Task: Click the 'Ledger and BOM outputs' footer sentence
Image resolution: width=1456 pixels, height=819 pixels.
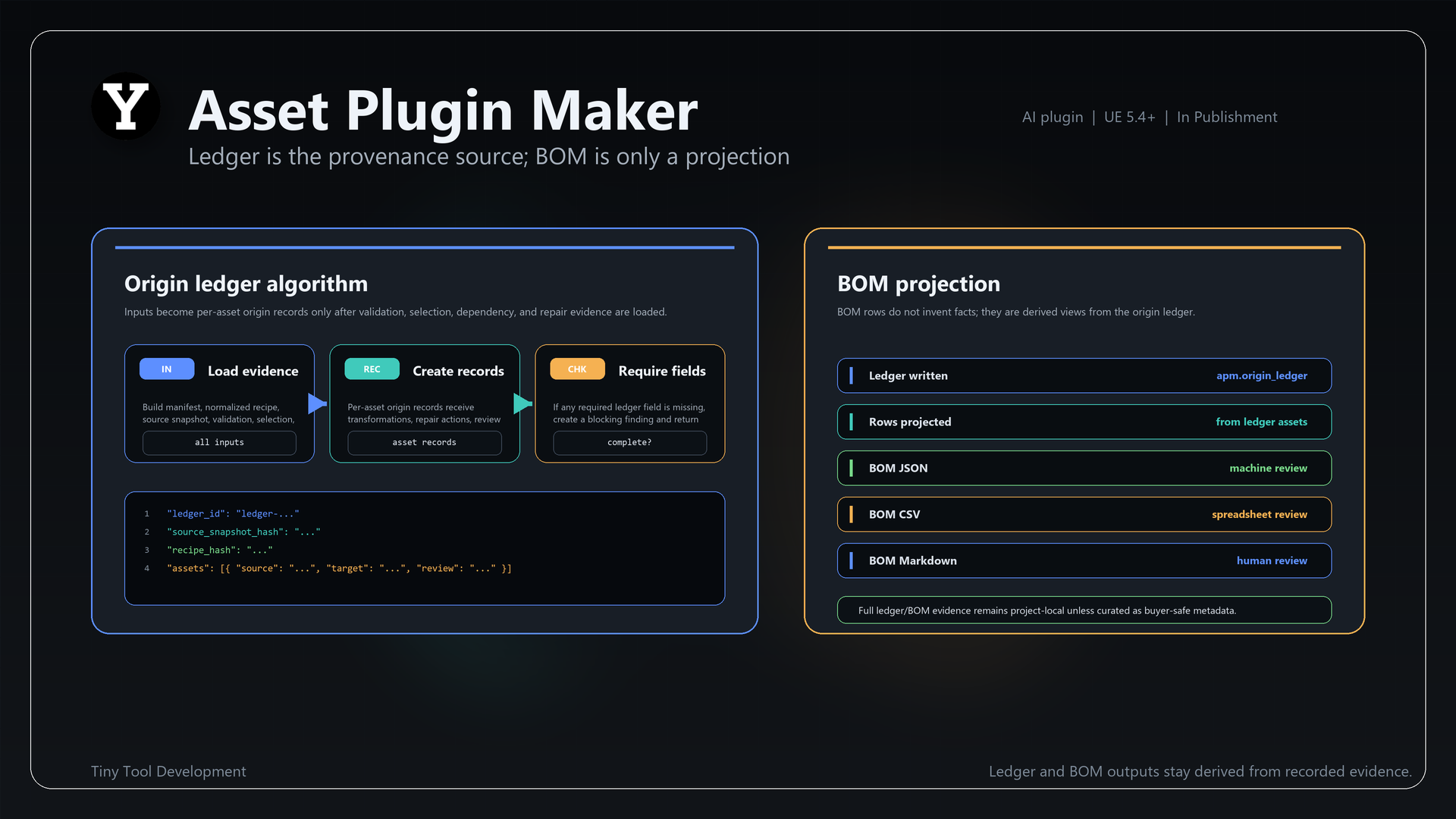Action: (1200, 771)
